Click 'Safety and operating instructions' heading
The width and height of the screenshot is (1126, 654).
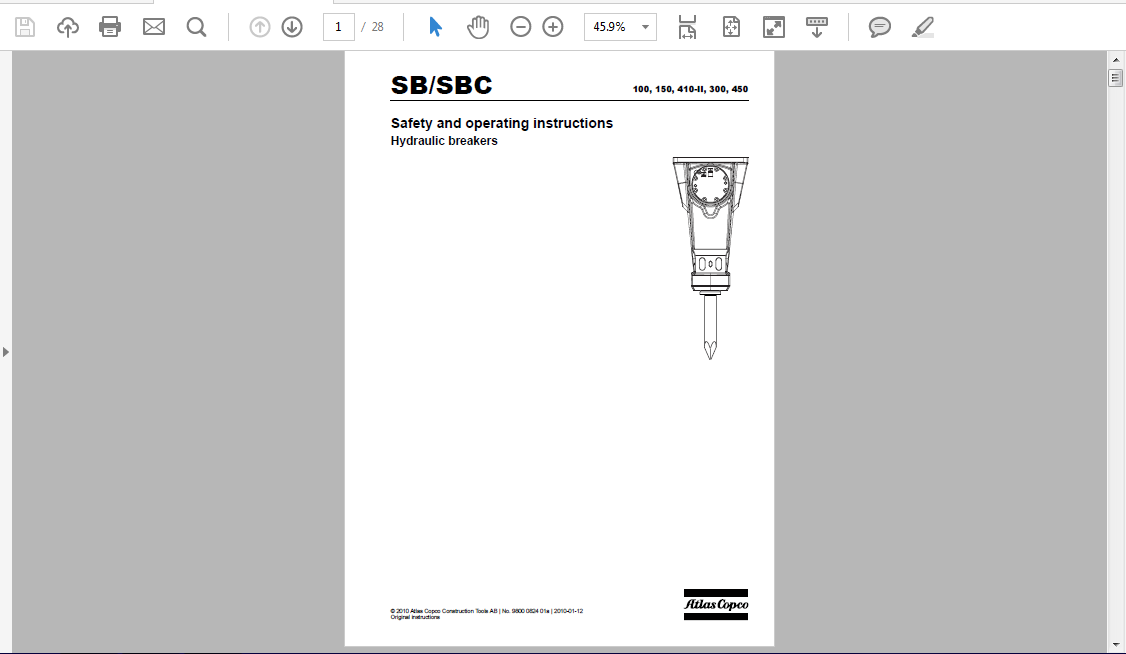(x=501, y=123)
